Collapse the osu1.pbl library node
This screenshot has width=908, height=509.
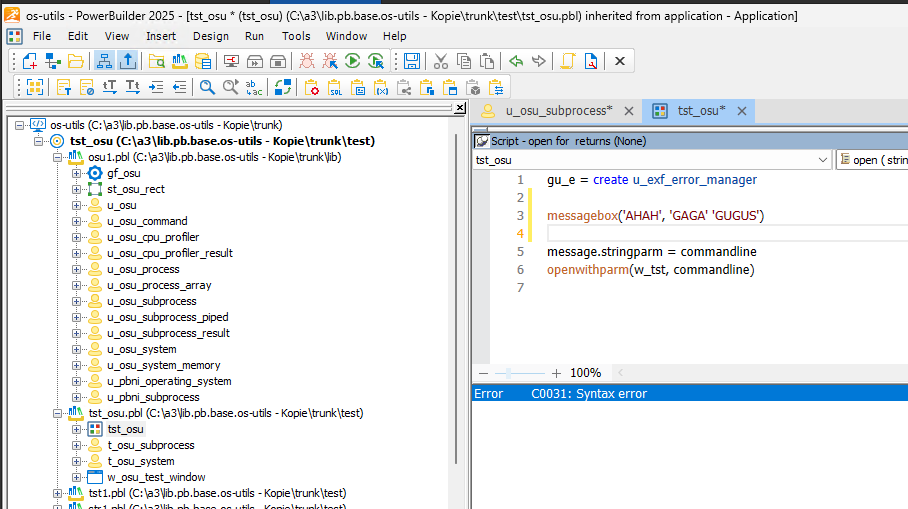pyautogui.click(x=57, y=158)
